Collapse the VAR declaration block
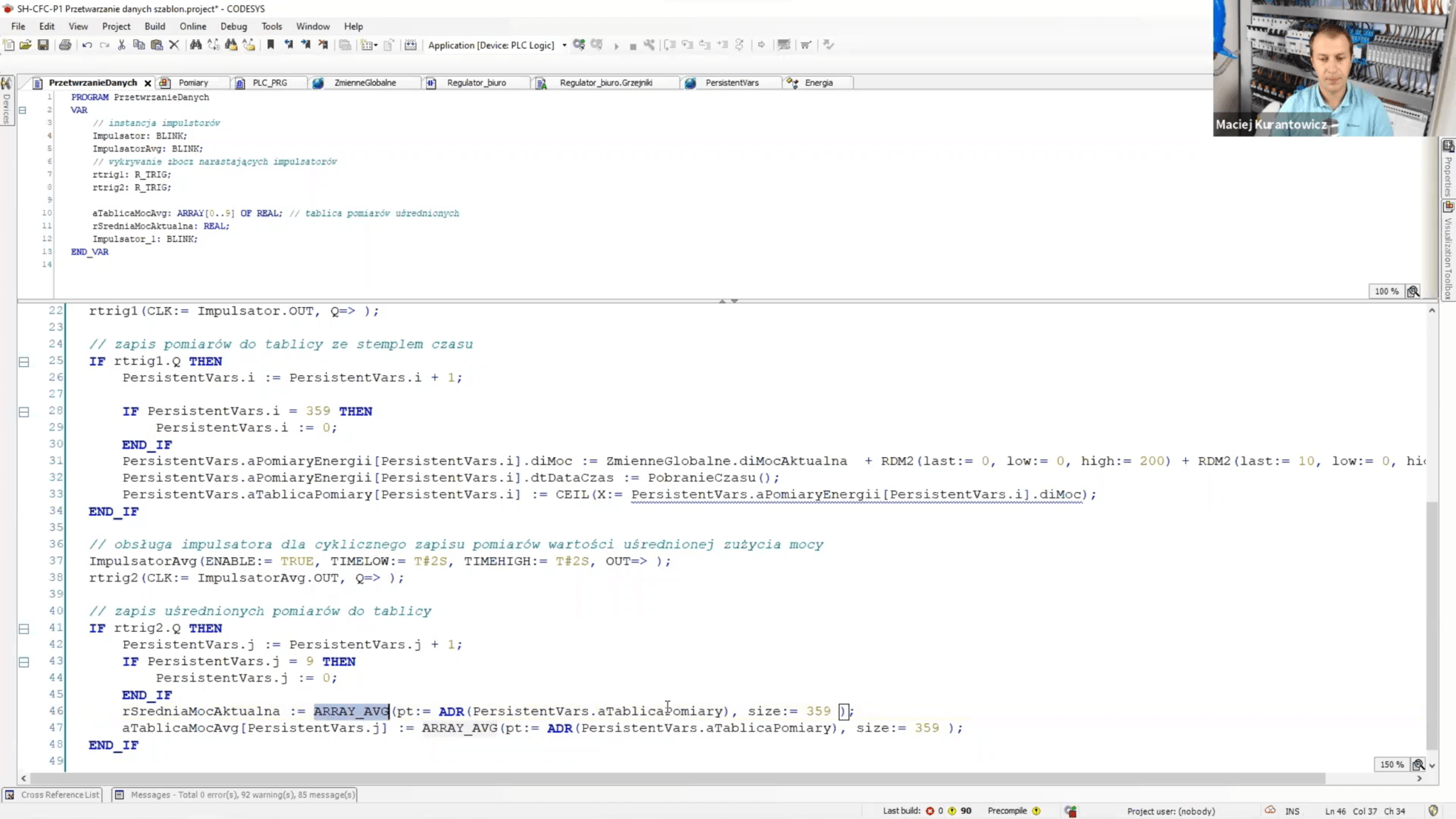The height and width of the screenshot is (819, 1456). (23, 110)
